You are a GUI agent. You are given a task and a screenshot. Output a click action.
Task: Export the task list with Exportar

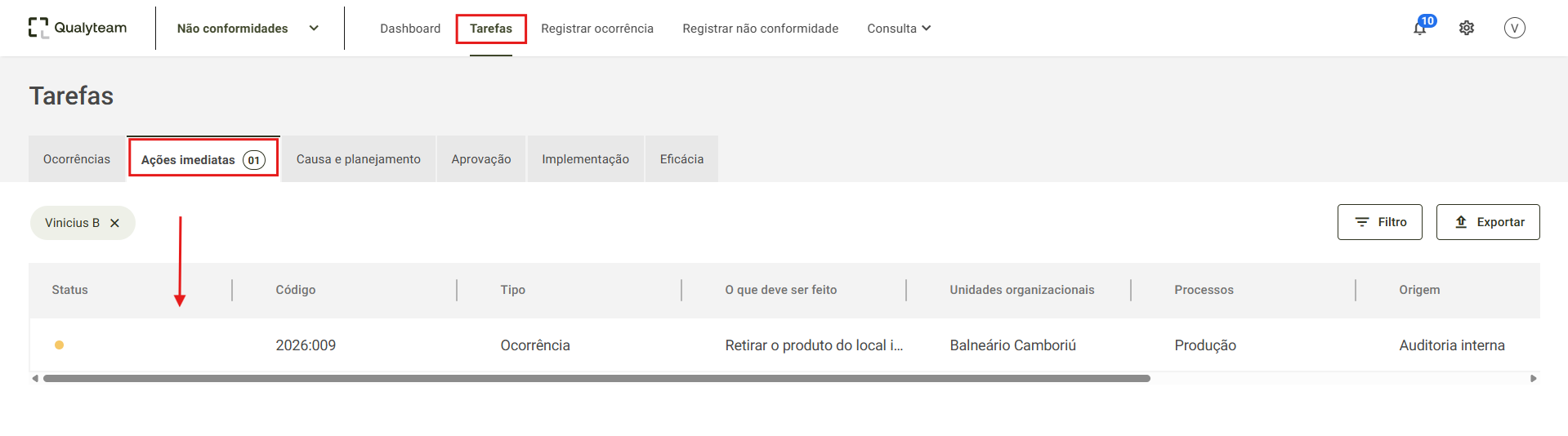coord(1488,222)
